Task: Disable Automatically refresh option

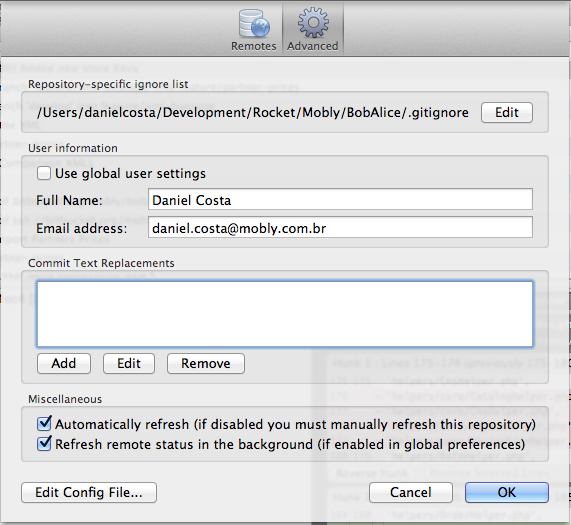Action: tap(44, 424)
